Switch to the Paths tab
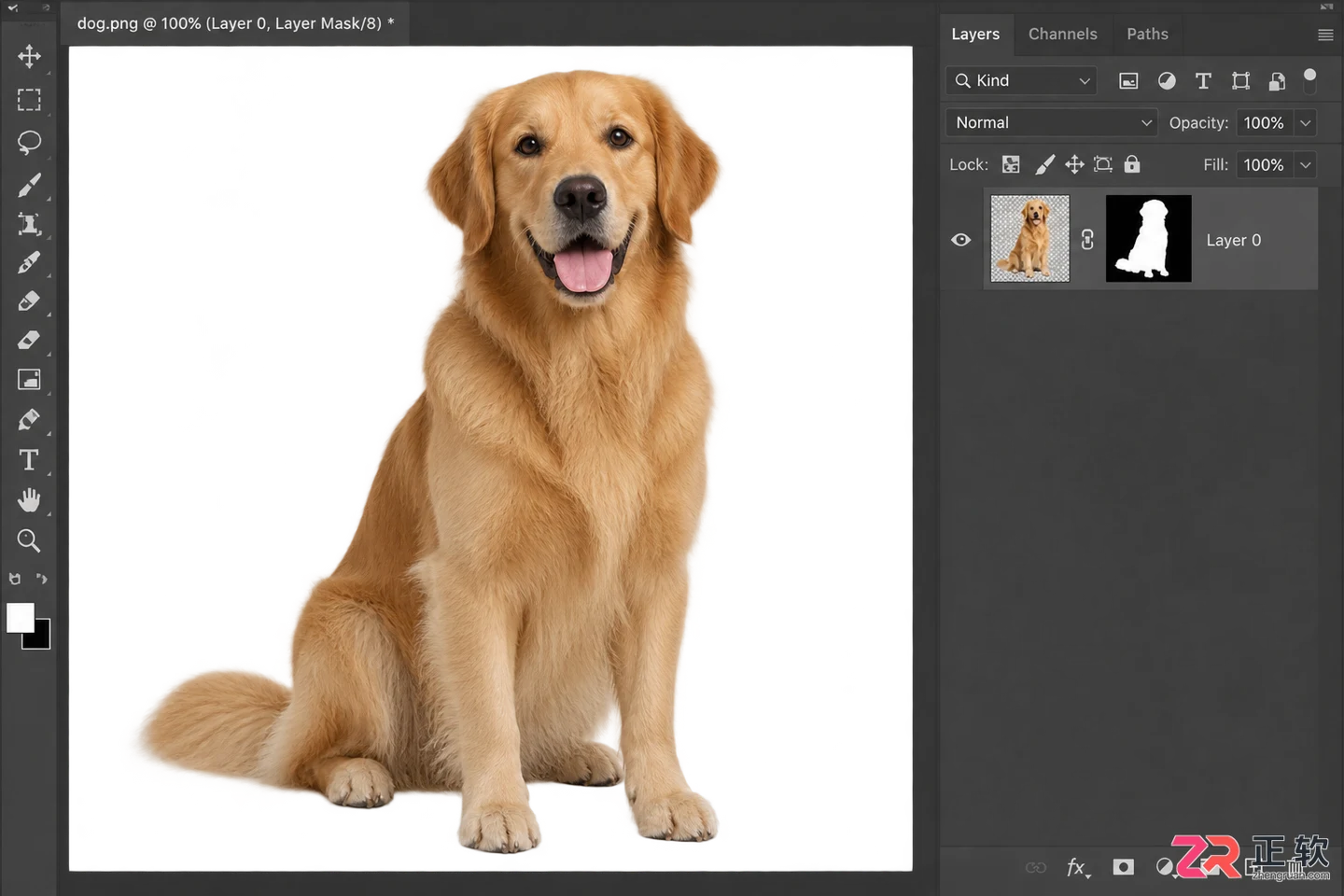 coord(1147,34)
